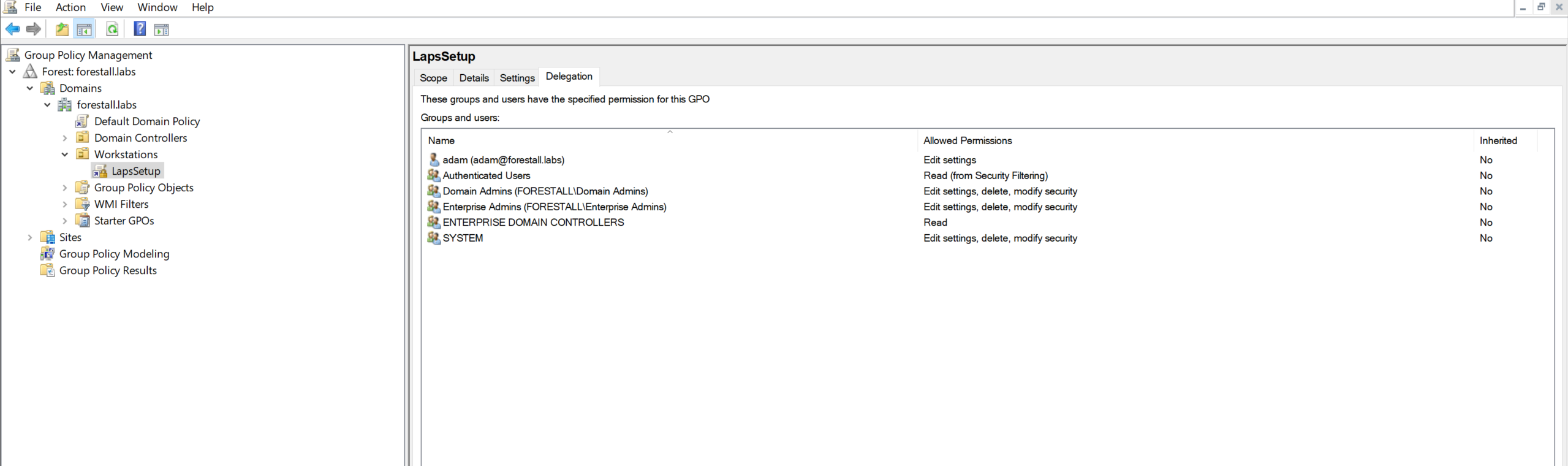1568x466 pixels.
Task: Click the Back arrow toolbar icon
Action: point(12,29)
